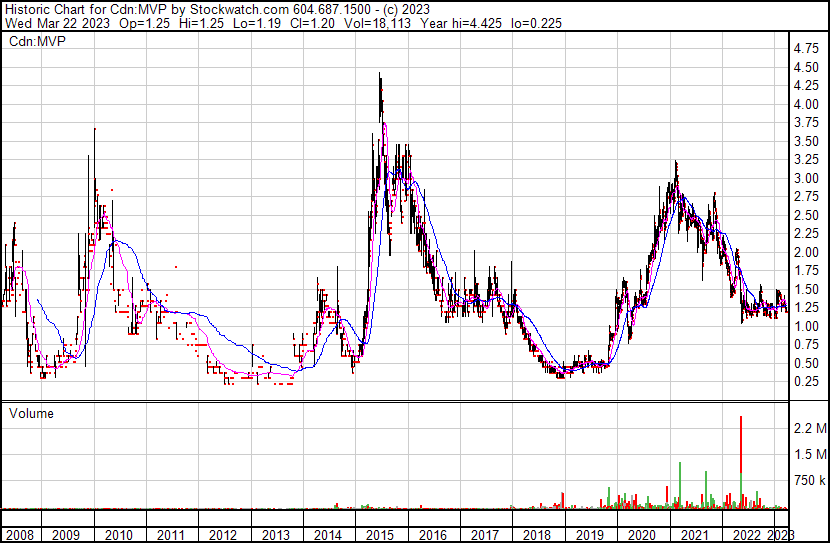Click the 2012 year label

[223, 535]
